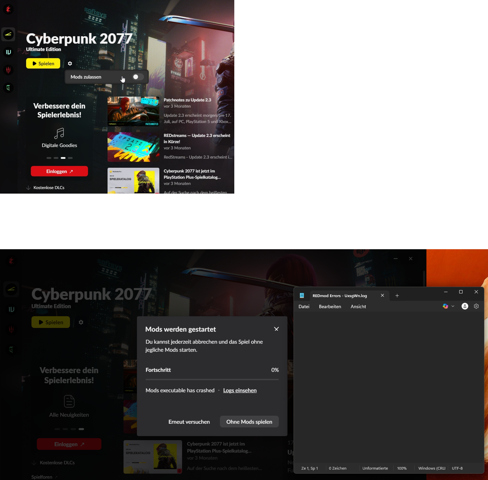Open the Spielforen link in dimmed launcher

(44, 477)
